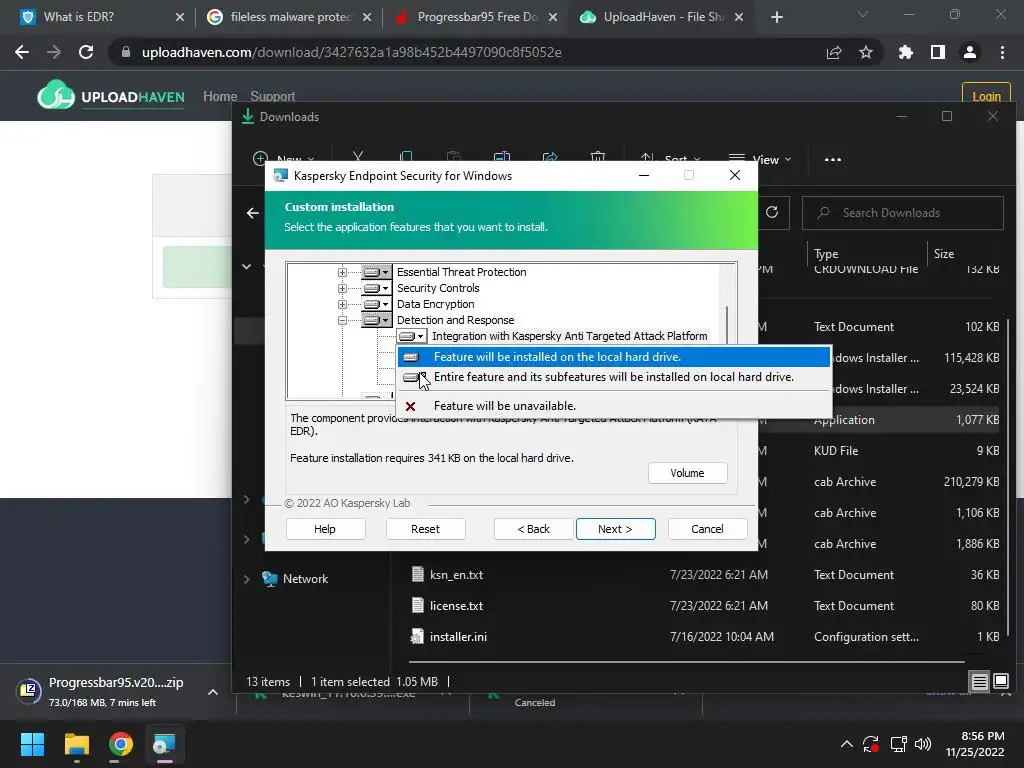Select the installer.ini file
Image resolution: width=1024 pixels, height=768 pixels.
point(458,637)
